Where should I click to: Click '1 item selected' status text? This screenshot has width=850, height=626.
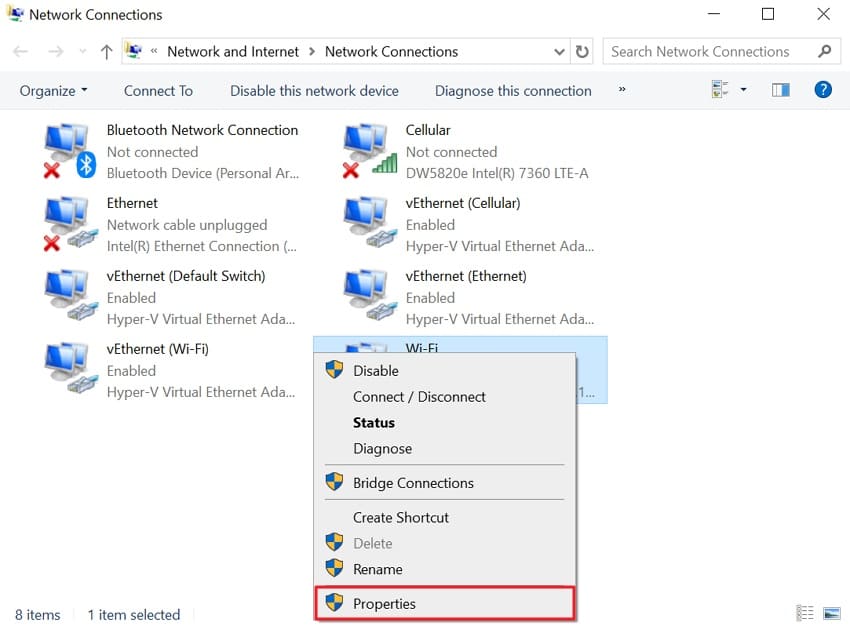pos(134,615)
